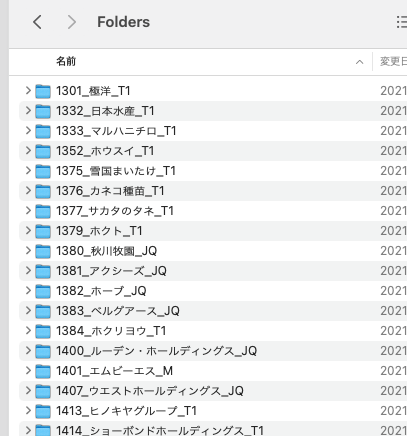Click folder icon of 1413_ヒノキヤグループ_T1
Image resolution: width=407 pixels, height=436 pixels.
click(43, 411)
